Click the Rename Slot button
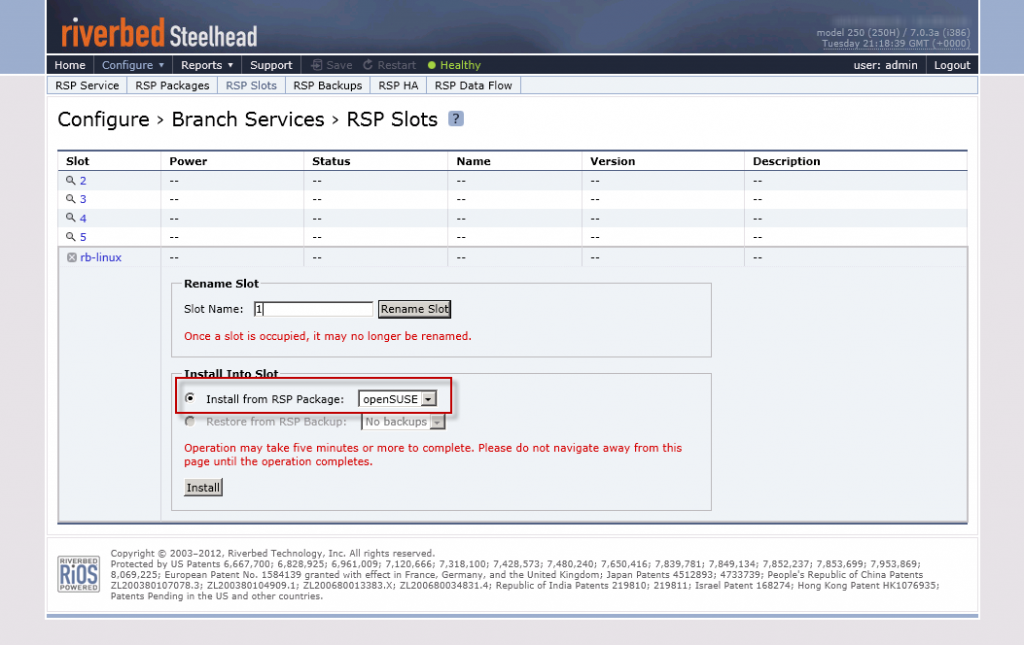 (415, 309)
